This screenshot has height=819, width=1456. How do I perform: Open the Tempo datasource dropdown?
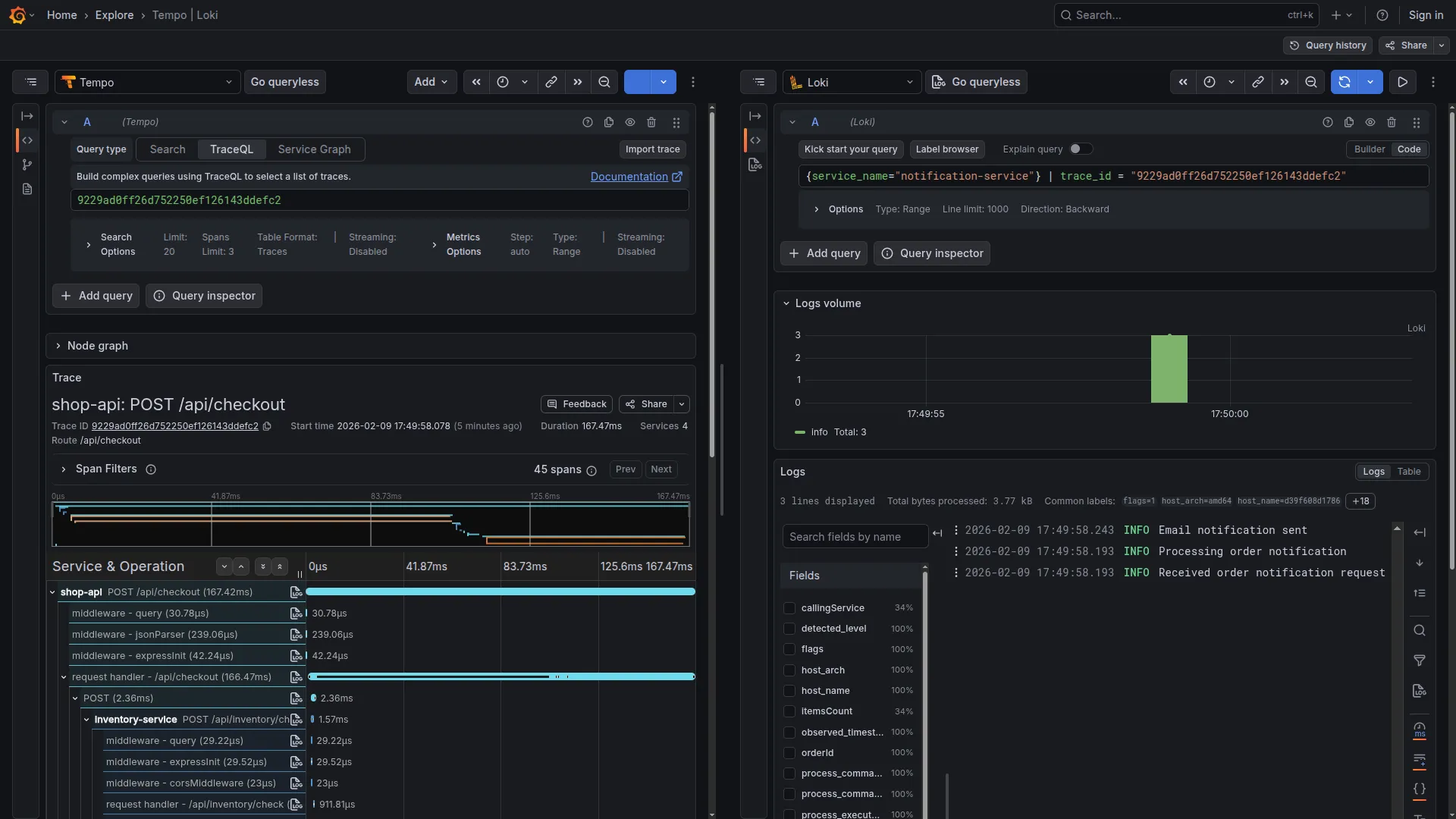coord(148,82)
